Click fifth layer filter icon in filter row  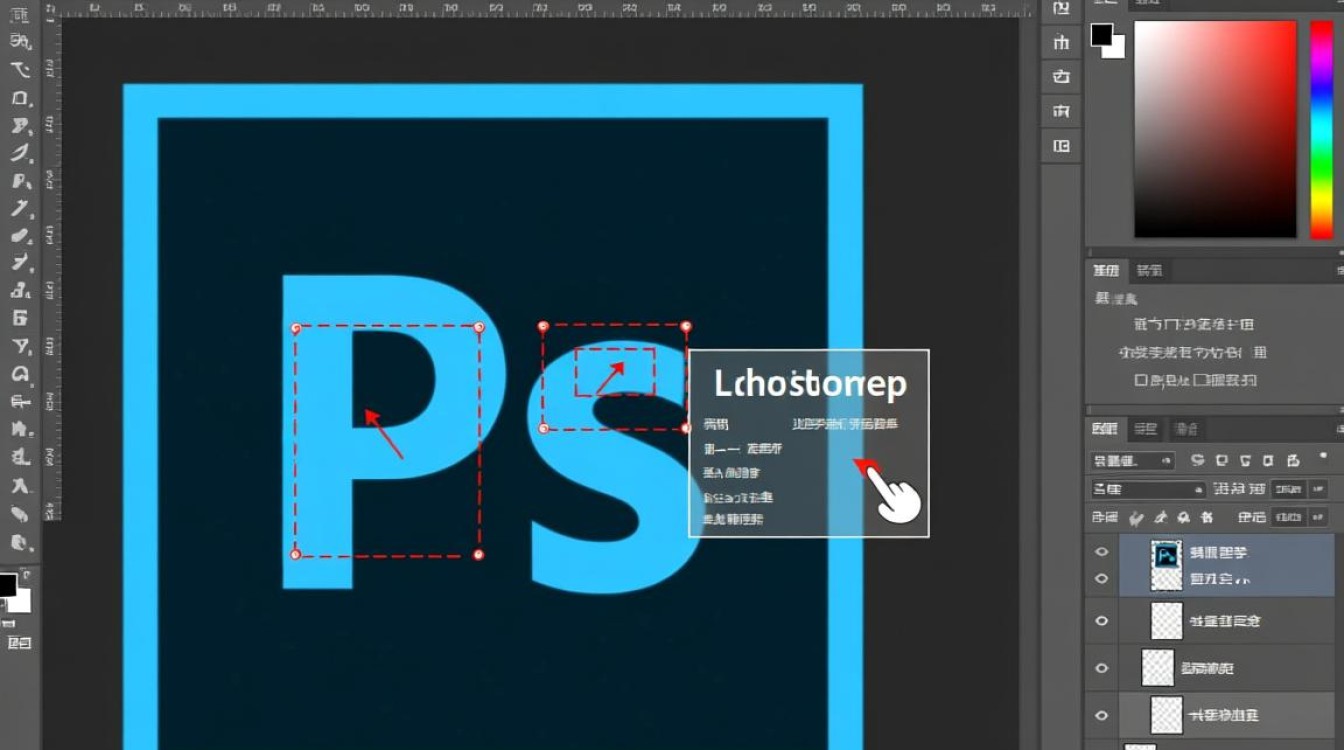click(1293, 461)
